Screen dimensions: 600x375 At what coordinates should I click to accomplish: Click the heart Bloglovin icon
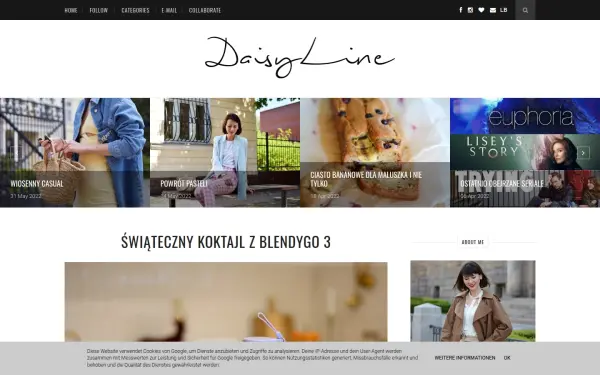(x=481, y=10)
